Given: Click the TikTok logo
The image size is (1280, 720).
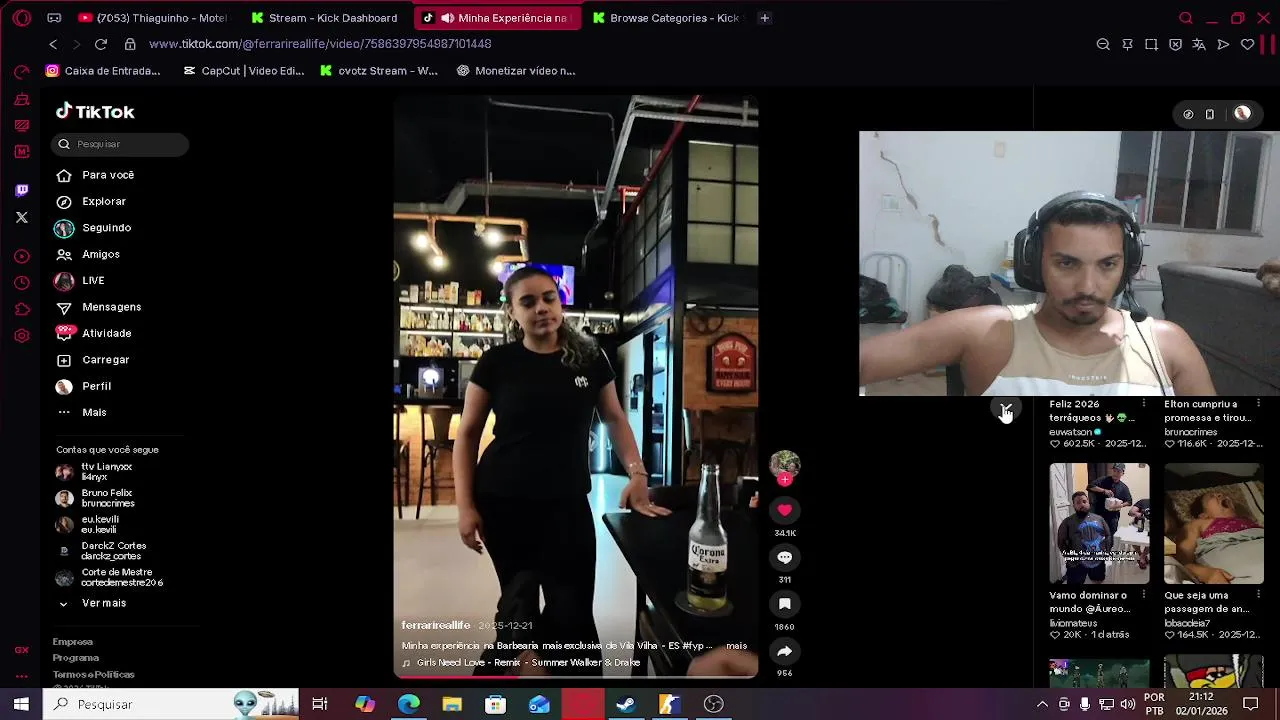Looking at the screenshot, I should [95, 112].
